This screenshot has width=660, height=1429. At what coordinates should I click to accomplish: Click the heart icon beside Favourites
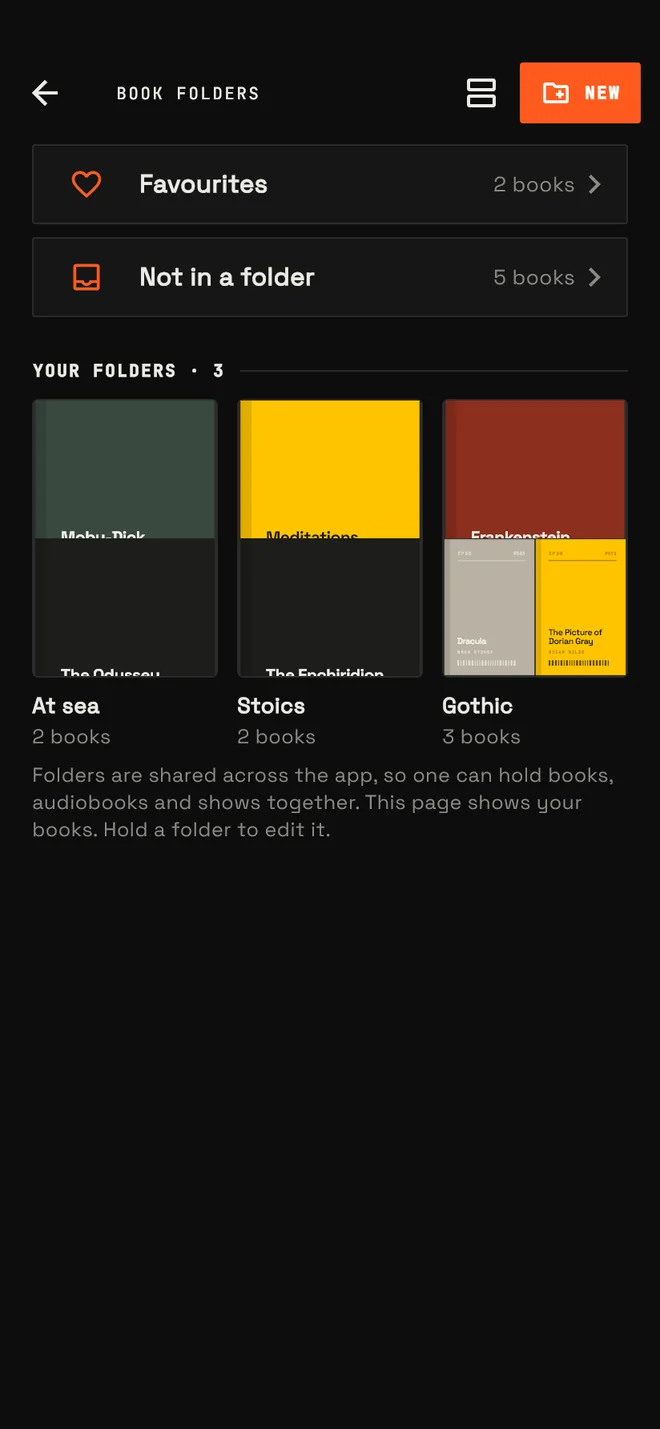pyautogui.click(x=87, y=184)
